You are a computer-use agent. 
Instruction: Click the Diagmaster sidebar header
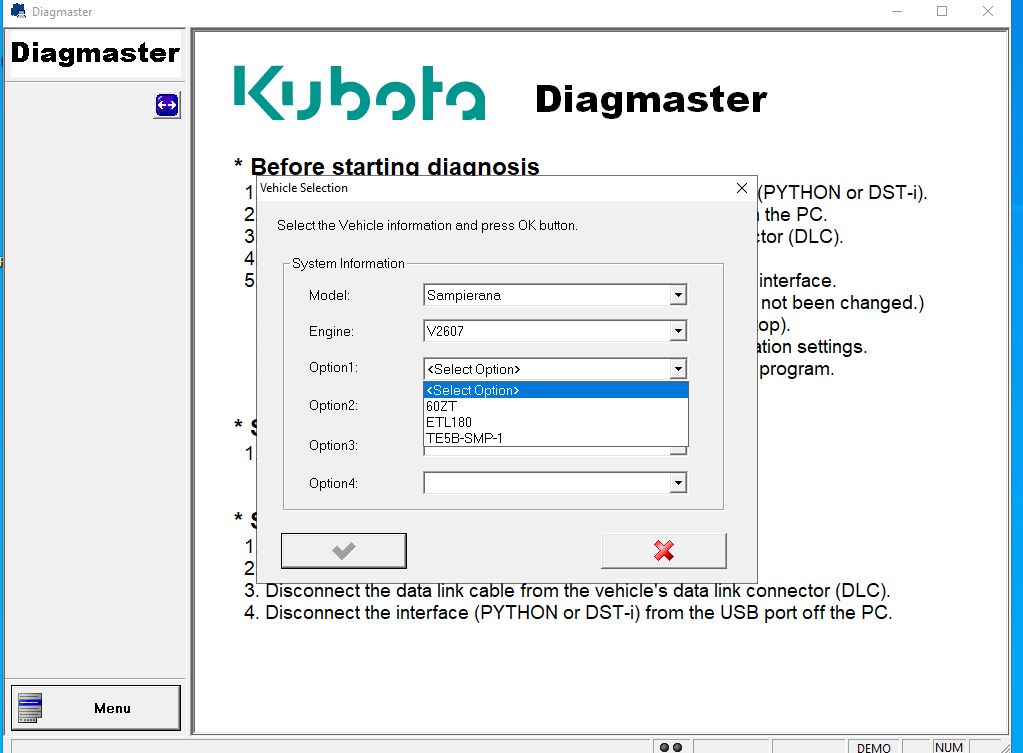click(95, 53)
